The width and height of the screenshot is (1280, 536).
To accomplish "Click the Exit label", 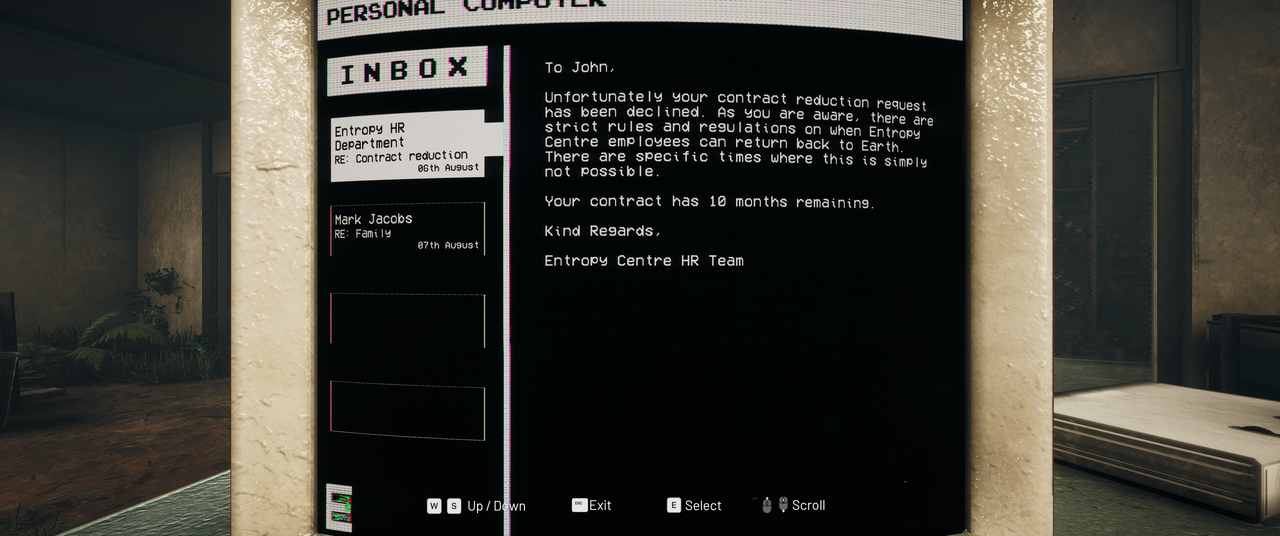I will pos(600,505).
